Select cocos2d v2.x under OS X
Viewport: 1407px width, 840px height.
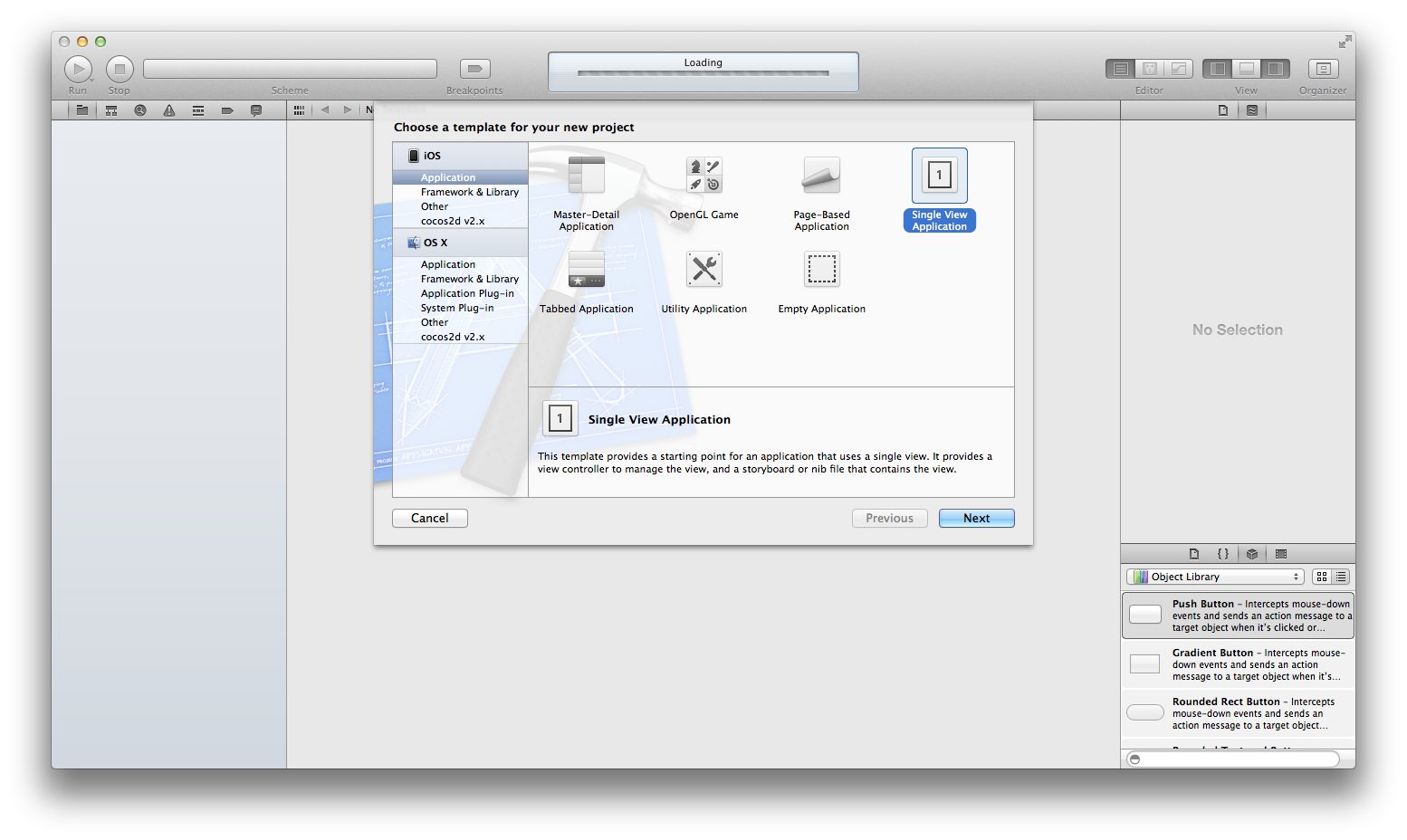460,337
